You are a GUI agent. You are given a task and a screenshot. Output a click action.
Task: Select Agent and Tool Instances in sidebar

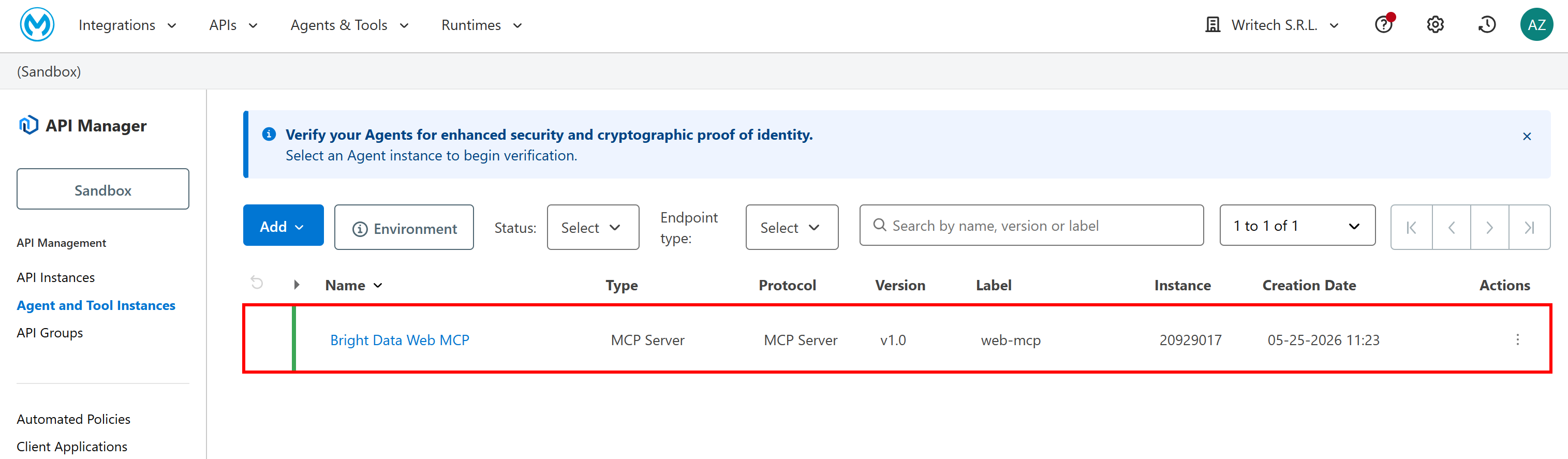point(96,306)
